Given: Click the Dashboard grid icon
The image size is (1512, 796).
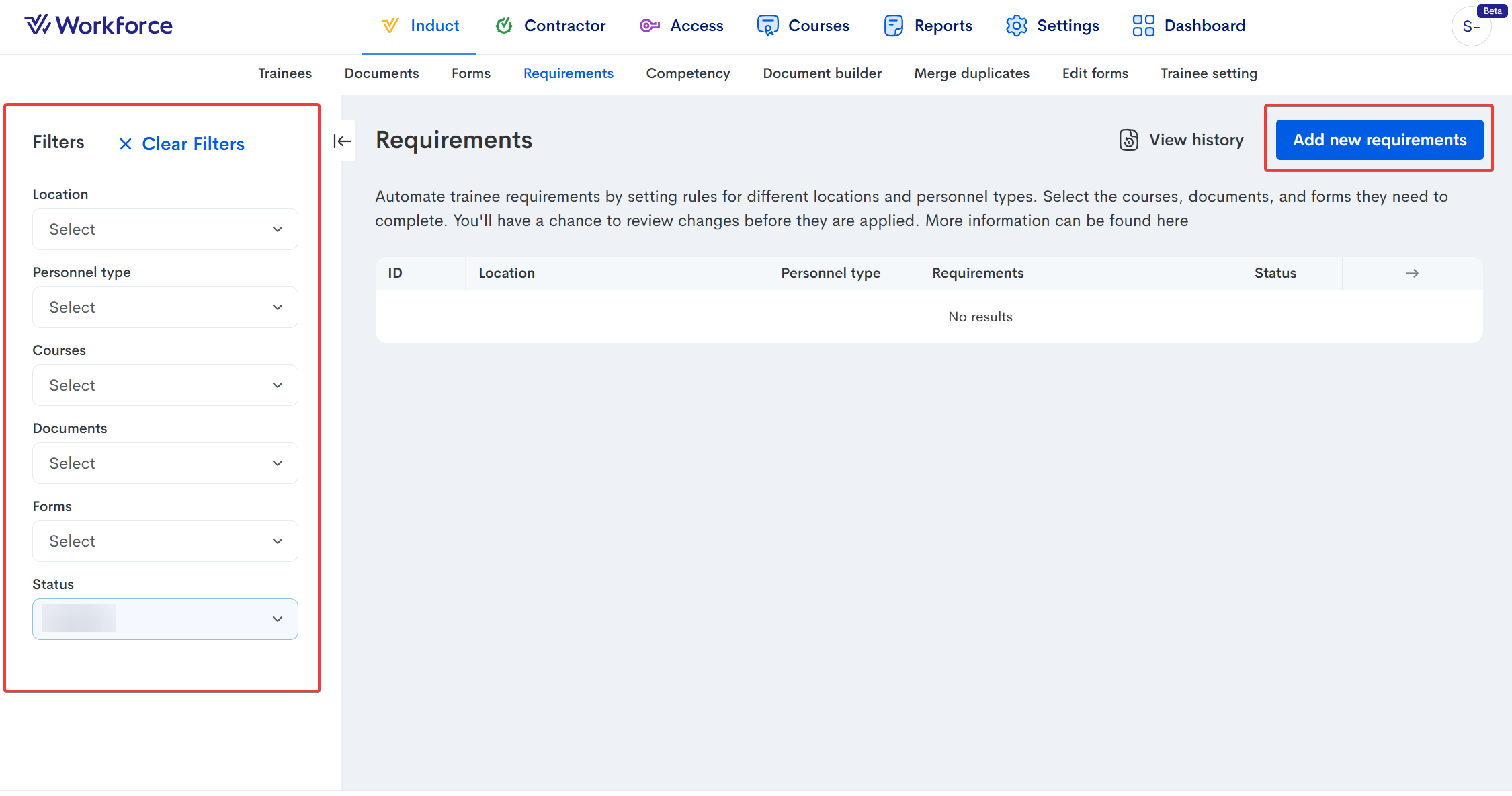Looking at the screenshot, I should [x=1143, y=26].
